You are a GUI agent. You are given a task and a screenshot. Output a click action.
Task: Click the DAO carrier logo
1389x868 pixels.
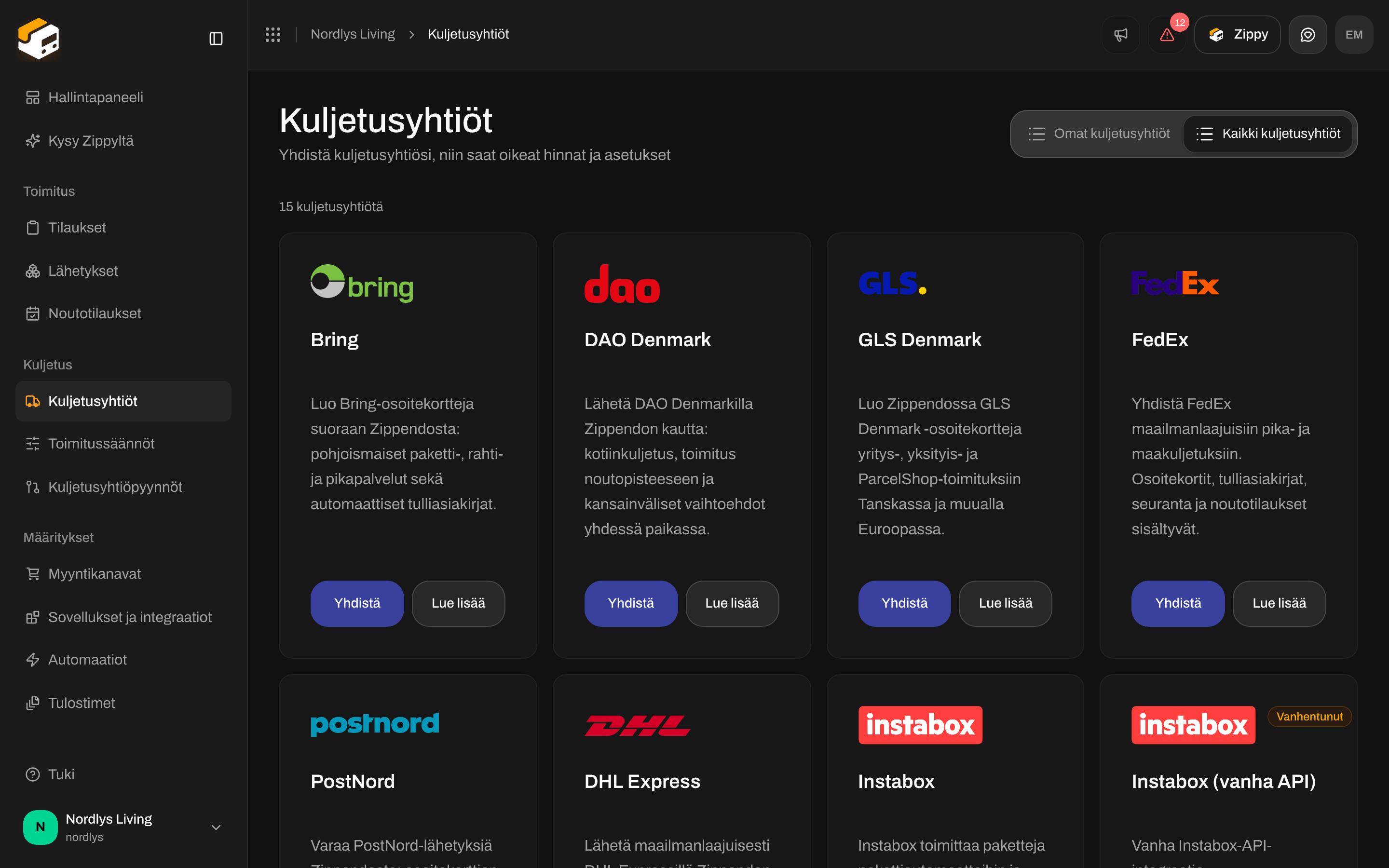click(x=622, y=283)
